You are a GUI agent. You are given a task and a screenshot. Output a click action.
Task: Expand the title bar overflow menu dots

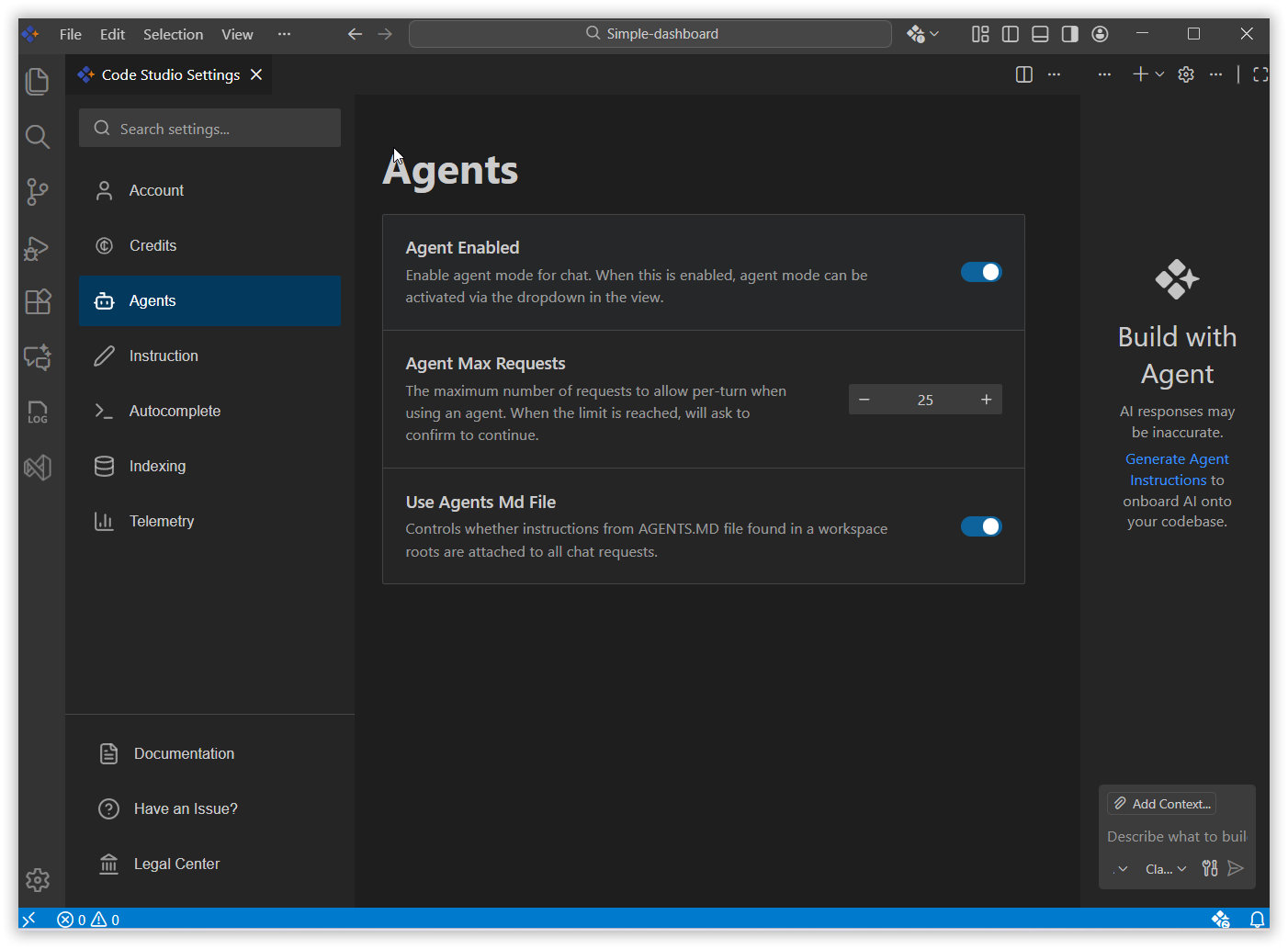[284, 34]
